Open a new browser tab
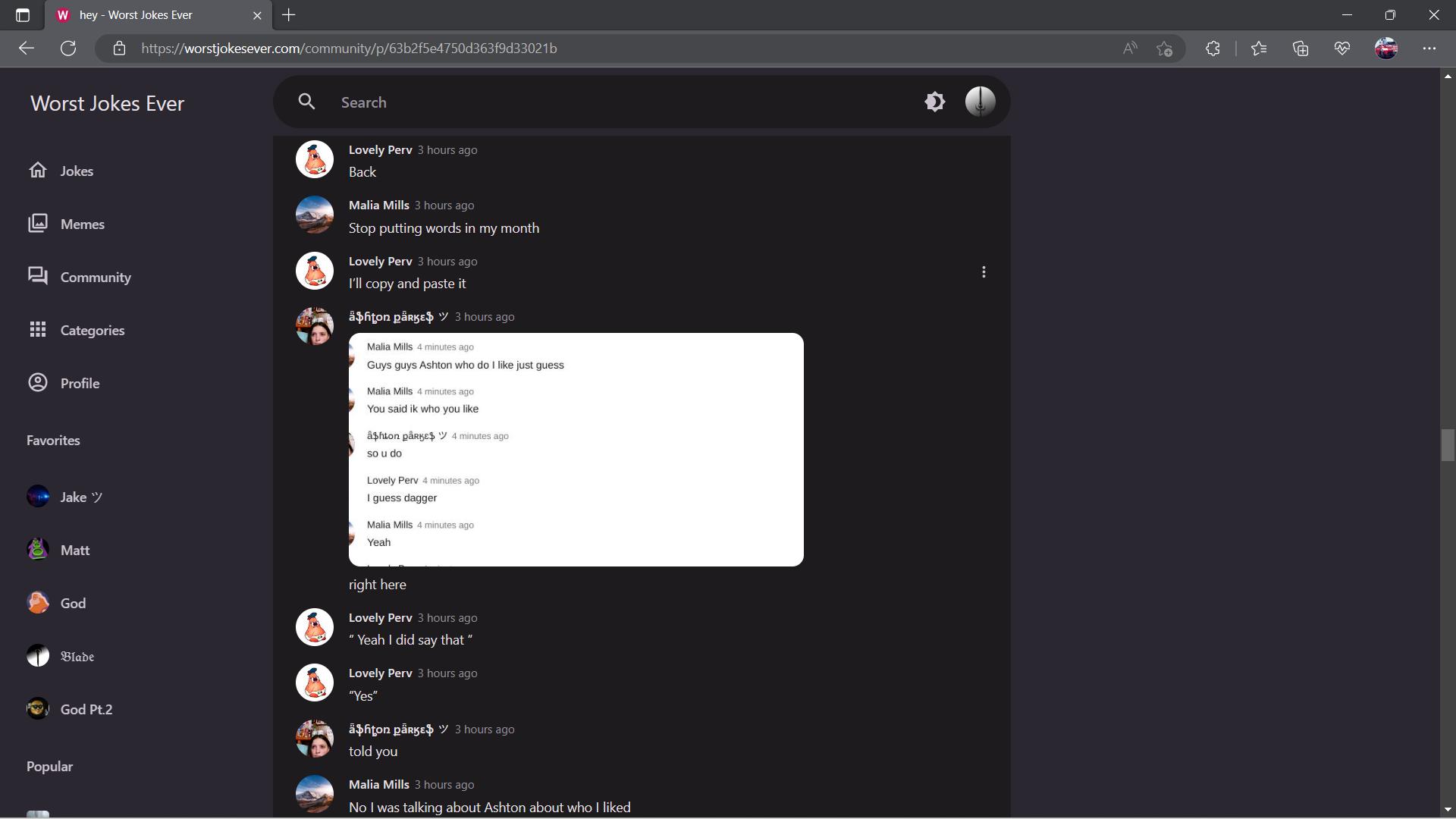The image size is (1456, 819). [289, 15]
